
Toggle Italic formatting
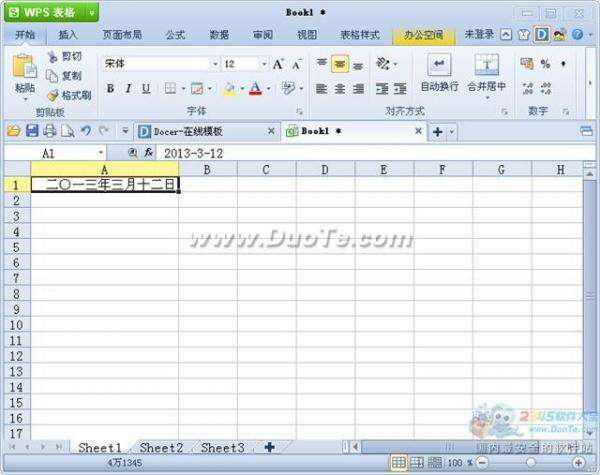coord(128,89)
